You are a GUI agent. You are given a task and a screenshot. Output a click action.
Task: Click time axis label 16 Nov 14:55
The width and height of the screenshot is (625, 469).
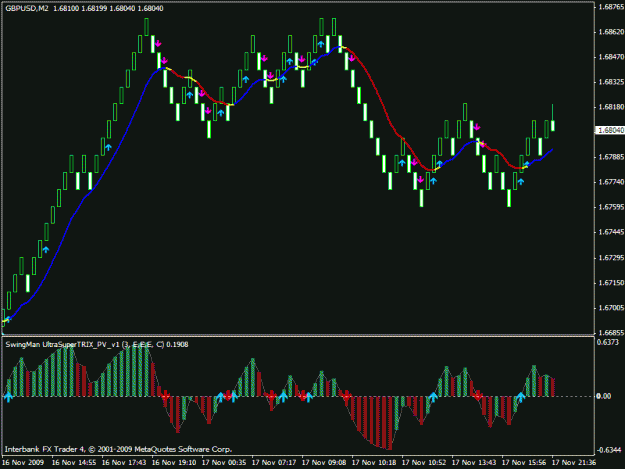coord(74,463)
